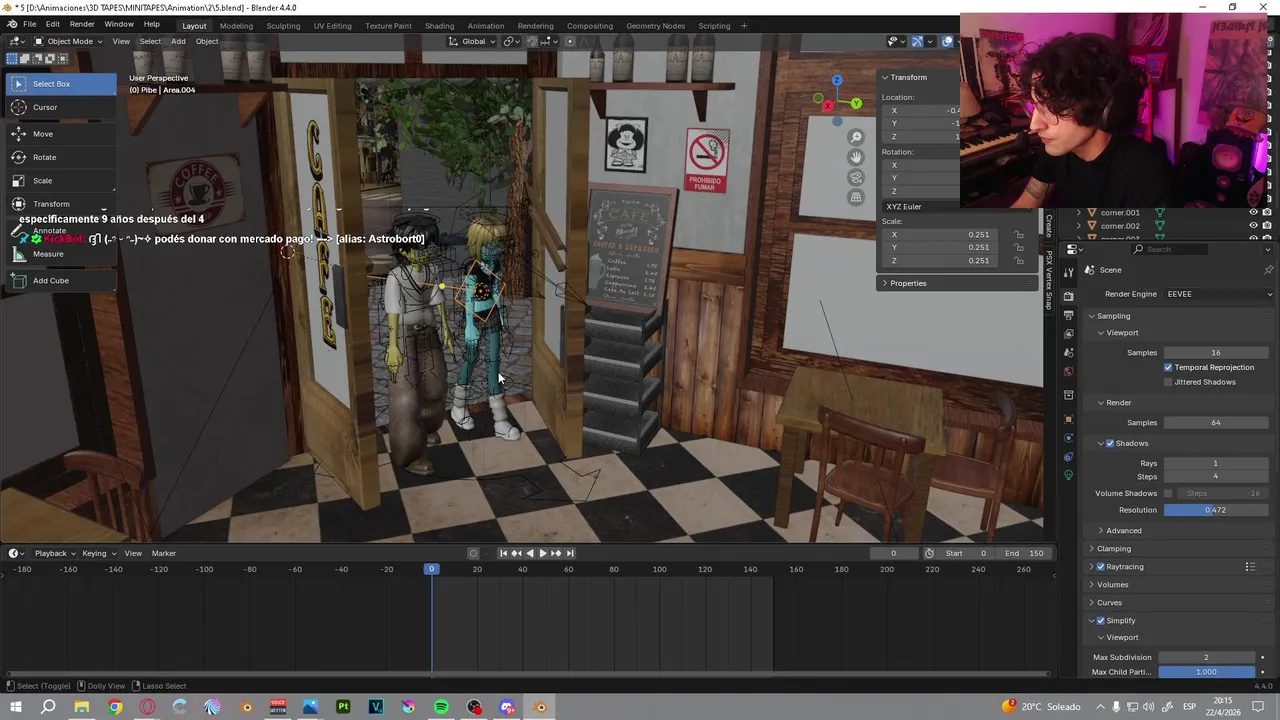
Task: Switch to the Geometry Nodes workspace tab
Action: pos(655,26)
